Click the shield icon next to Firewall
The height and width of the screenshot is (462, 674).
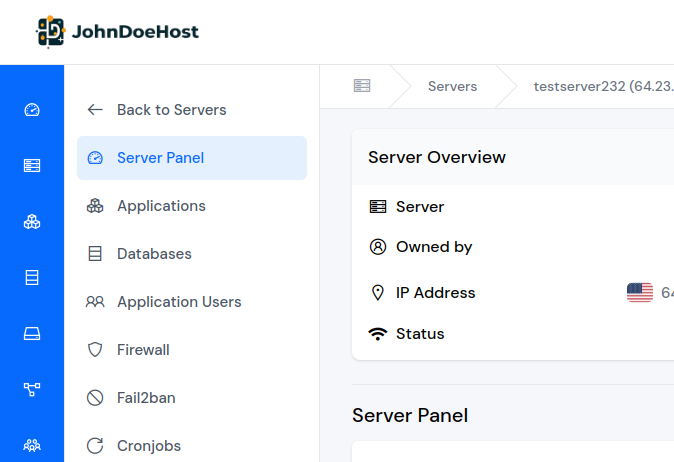click(x=95, y=350)
